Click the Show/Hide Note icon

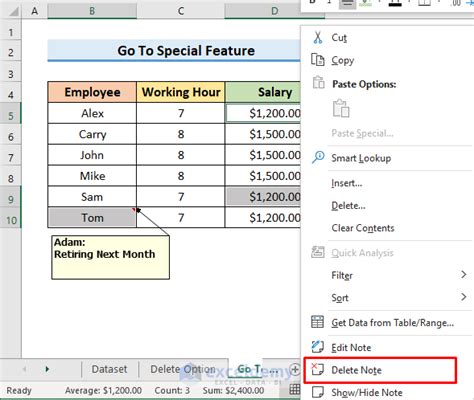click(317, 392)
